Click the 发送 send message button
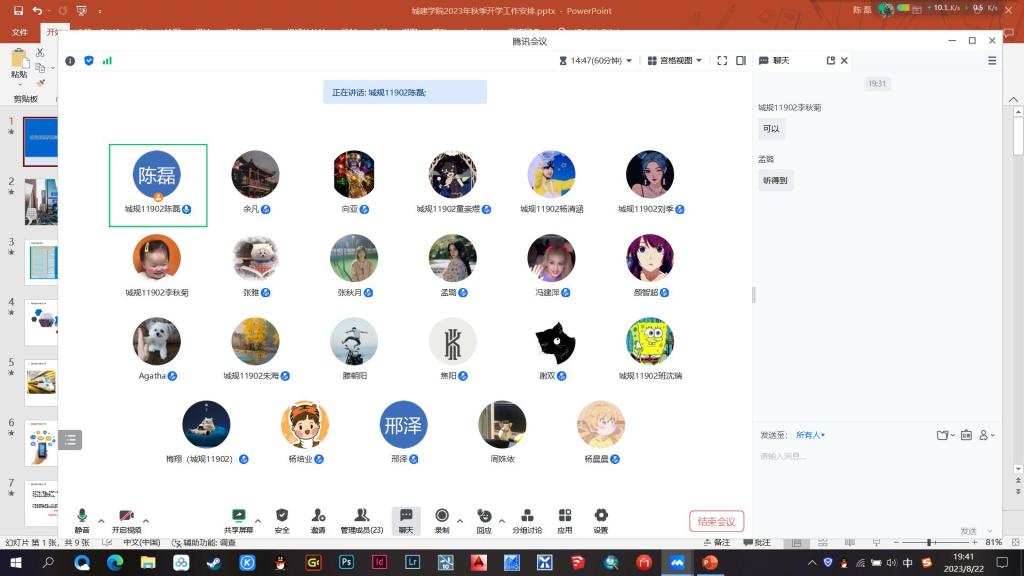The height and width of the screenshot is (576, 1024). click(968, 531)
